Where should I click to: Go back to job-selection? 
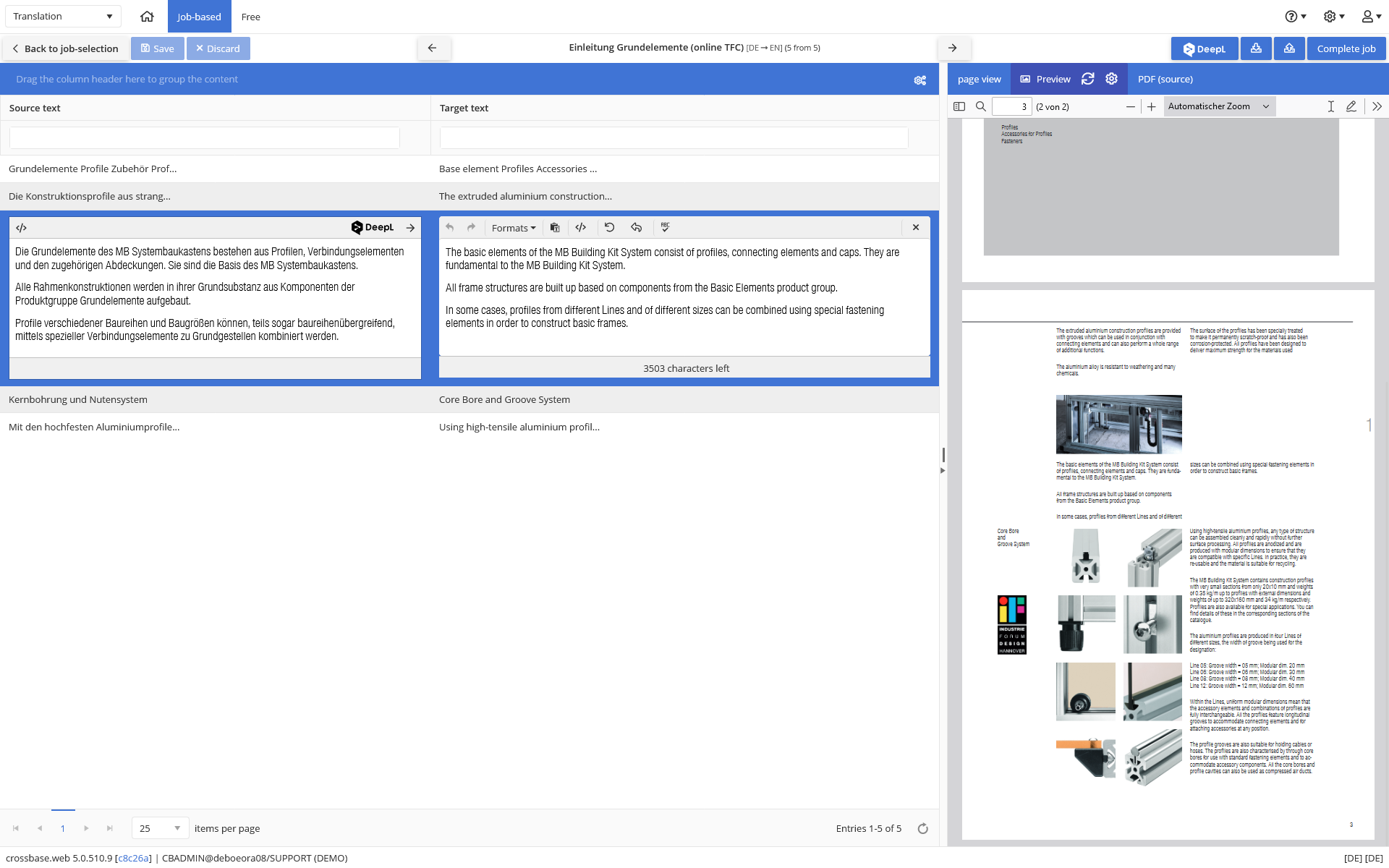tap(65, 48)
